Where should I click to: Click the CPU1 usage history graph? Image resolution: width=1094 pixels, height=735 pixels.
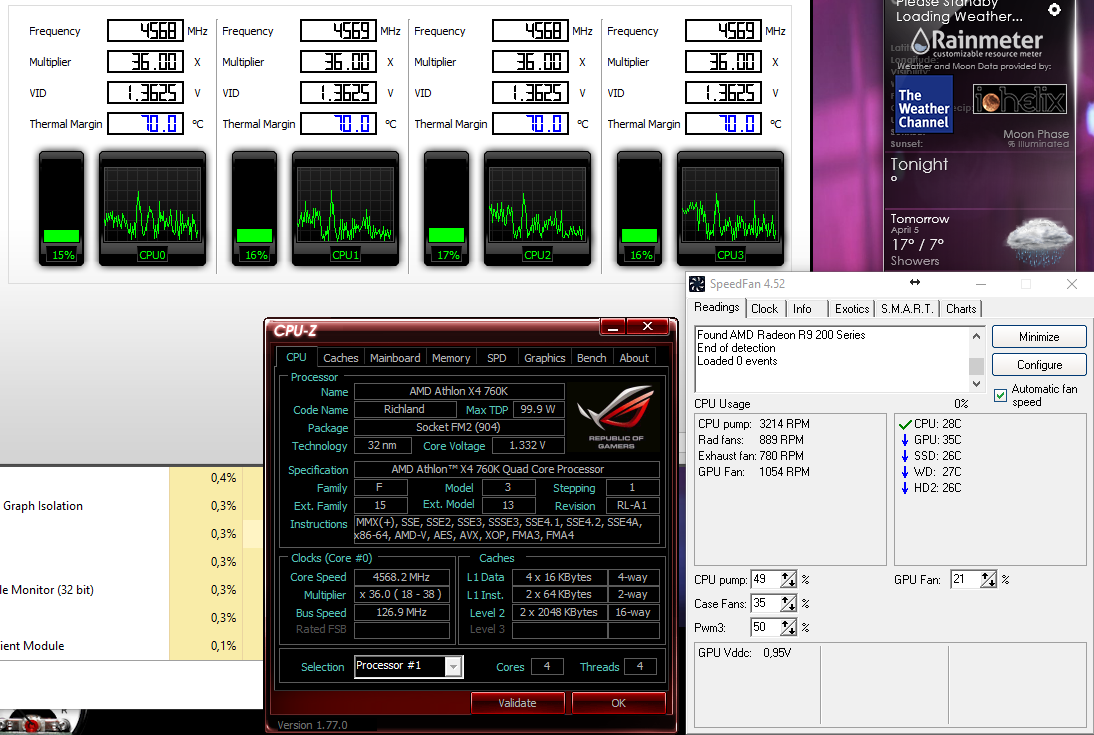tap(345, 205)
